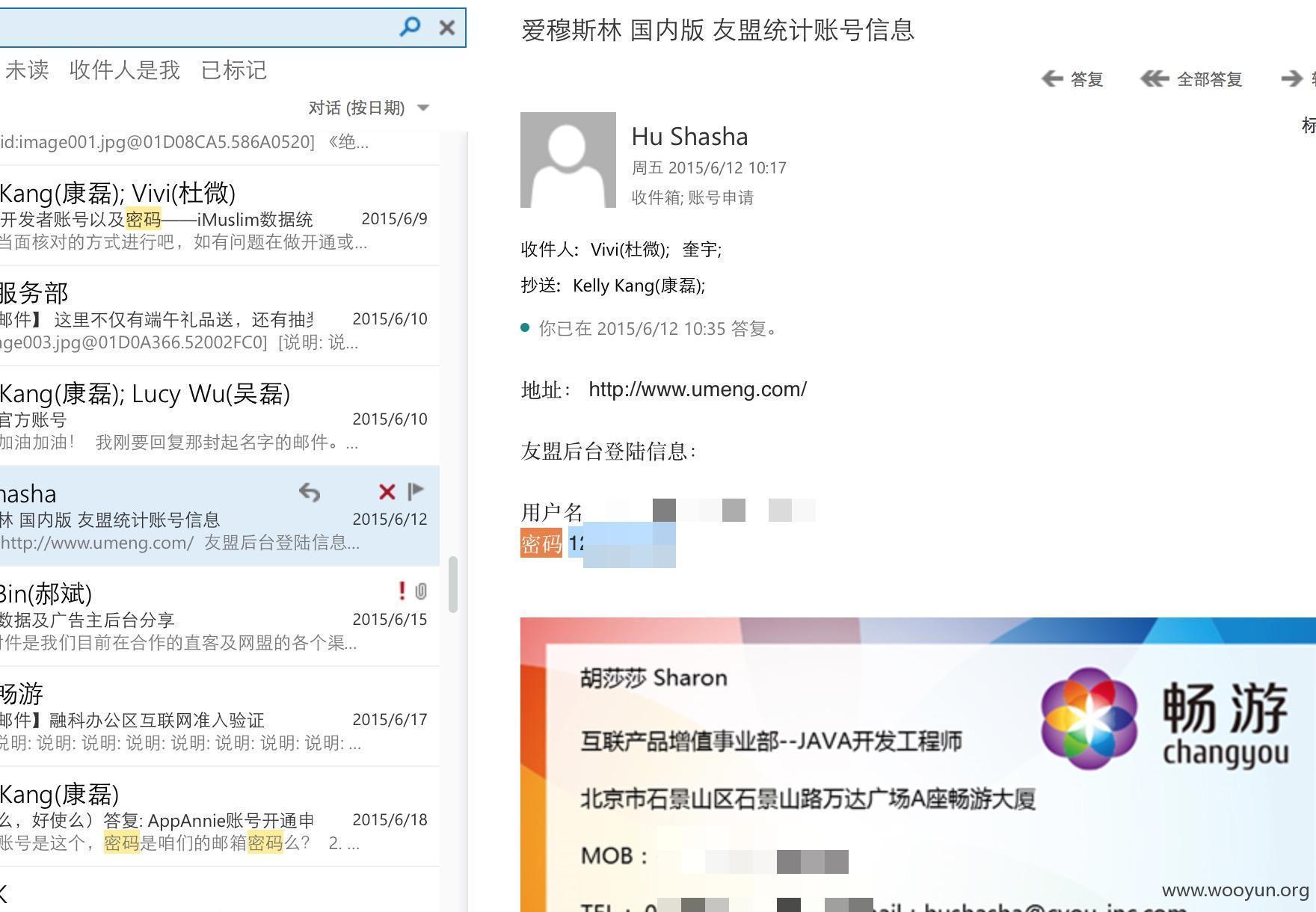Viewport: 1316px width, 912px height.
Task: Click the 收件箱; 账号申请 folder text
Action: [692, 198]
